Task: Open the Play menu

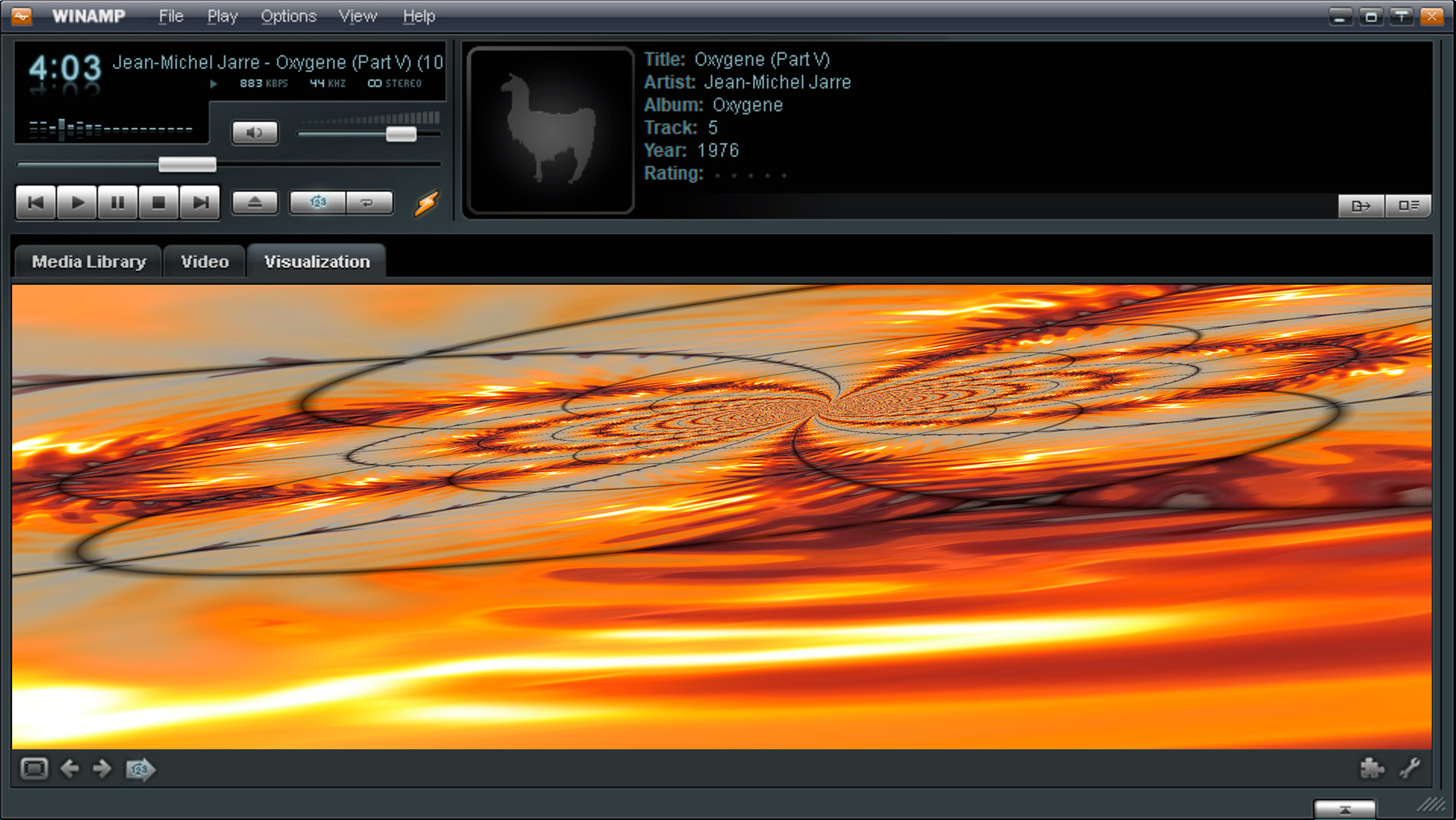Action: pos(219,14)
